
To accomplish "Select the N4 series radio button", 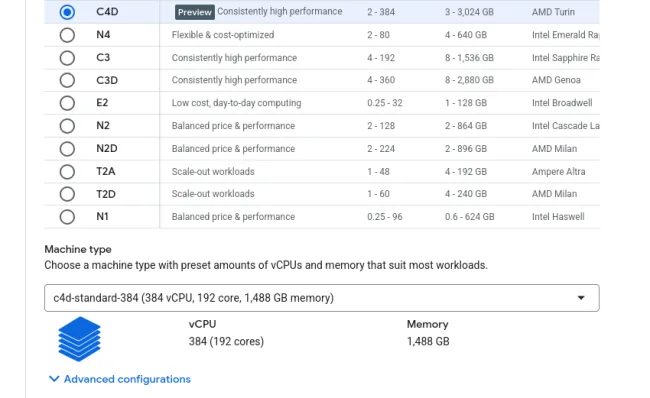I will pyautogui.click(x=67, y=35).
